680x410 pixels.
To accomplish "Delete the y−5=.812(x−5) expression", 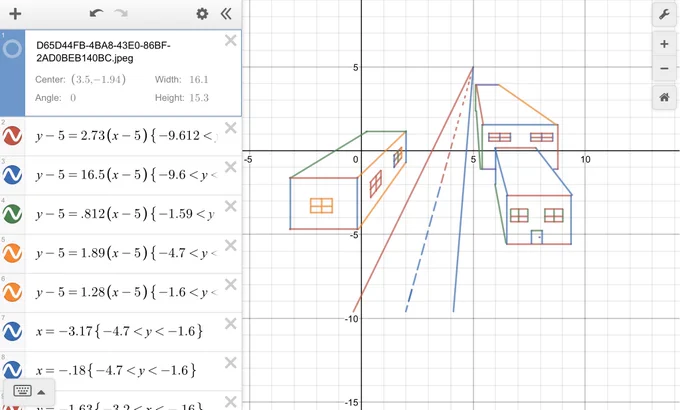I will (x=231, y=206).
